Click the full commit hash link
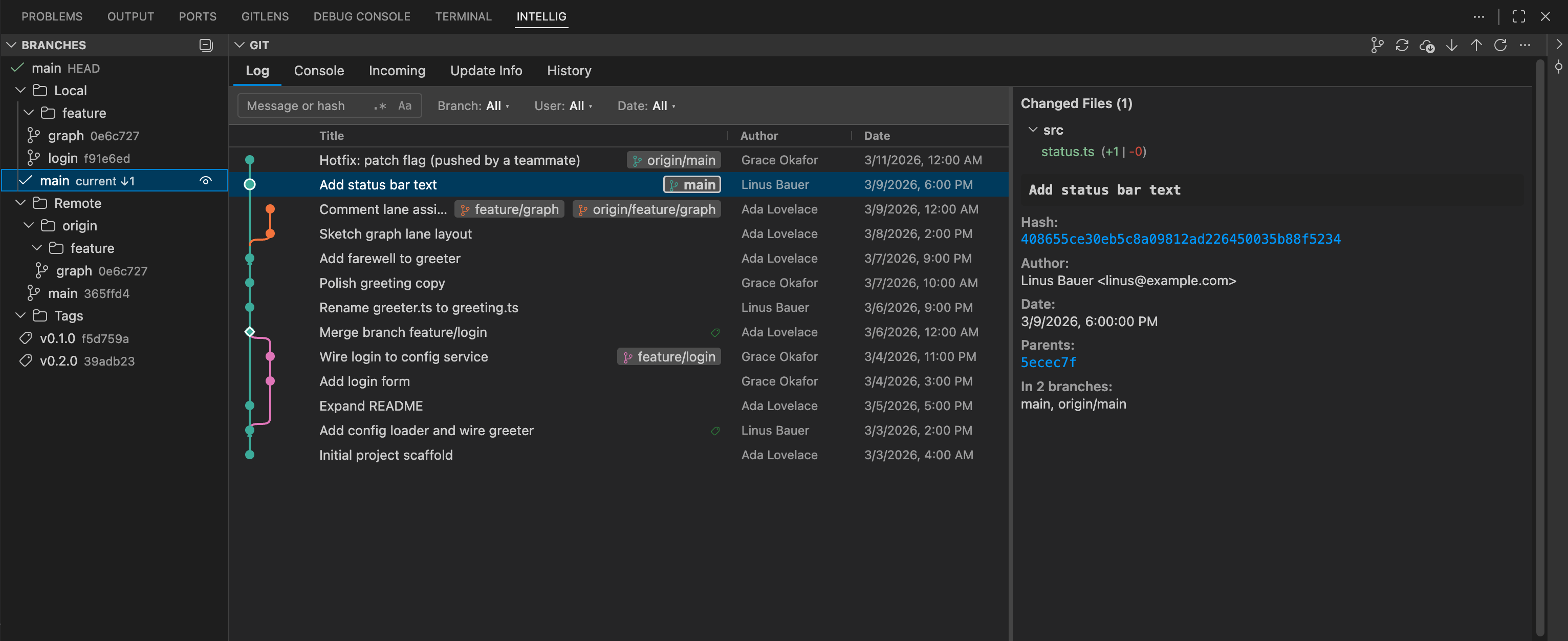The height and width of the screenshot is (641, 1568). coord(1180,239)
